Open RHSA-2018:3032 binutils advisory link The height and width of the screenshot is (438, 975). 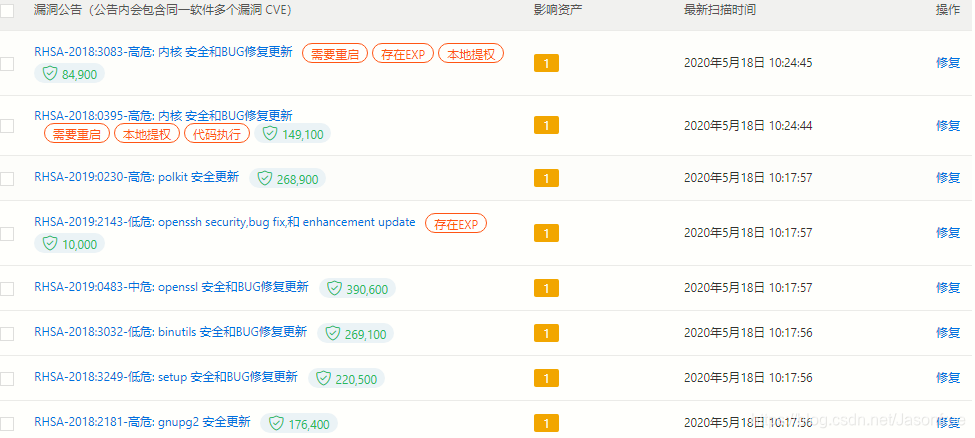tap(170, 332)
